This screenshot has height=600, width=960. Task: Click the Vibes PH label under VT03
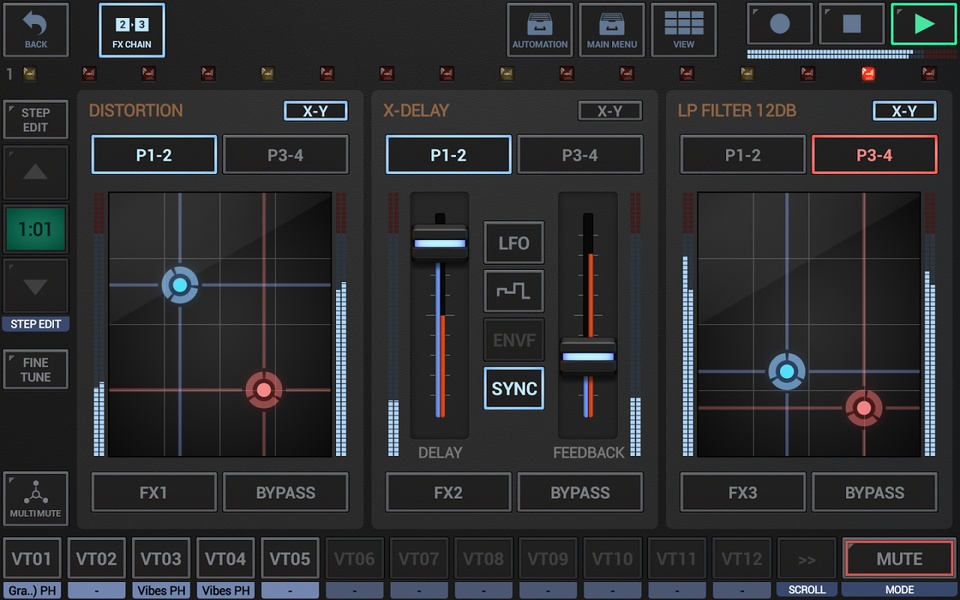[x=161, y=590]
